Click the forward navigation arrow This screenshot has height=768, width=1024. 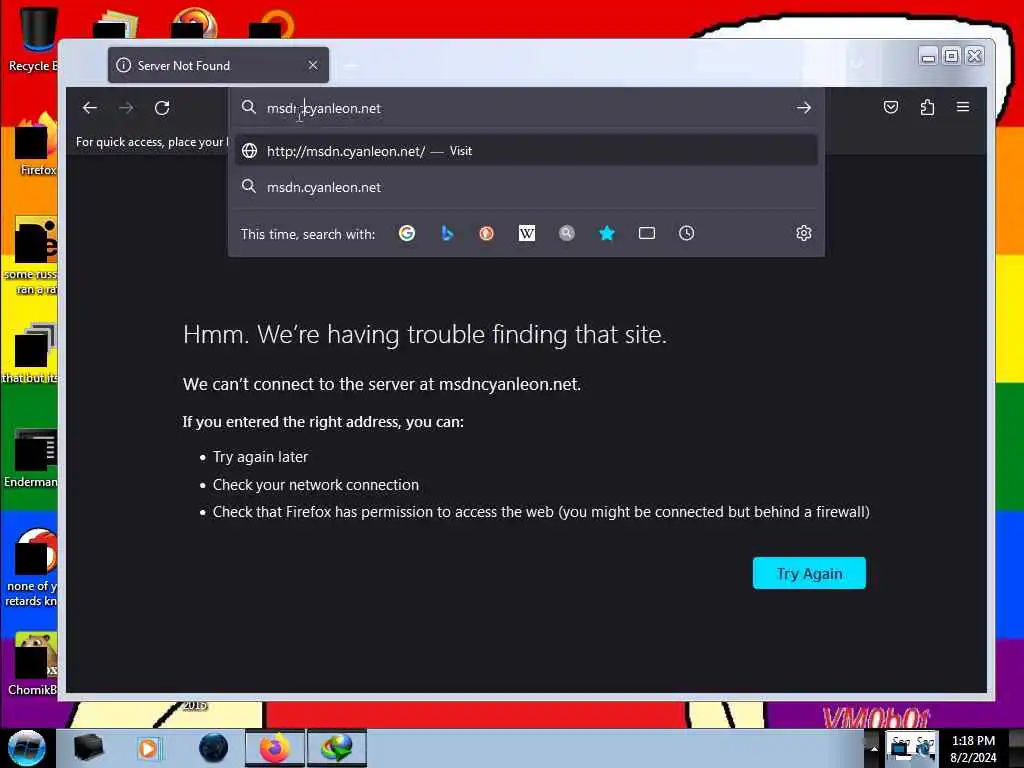point(126,108)
